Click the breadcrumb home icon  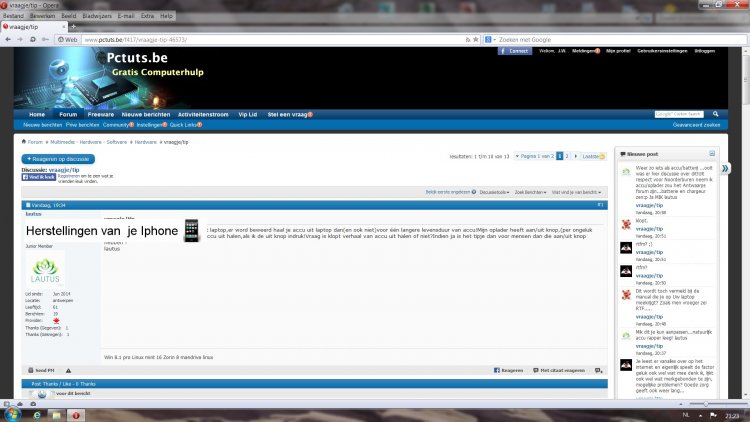coord(23,142)
